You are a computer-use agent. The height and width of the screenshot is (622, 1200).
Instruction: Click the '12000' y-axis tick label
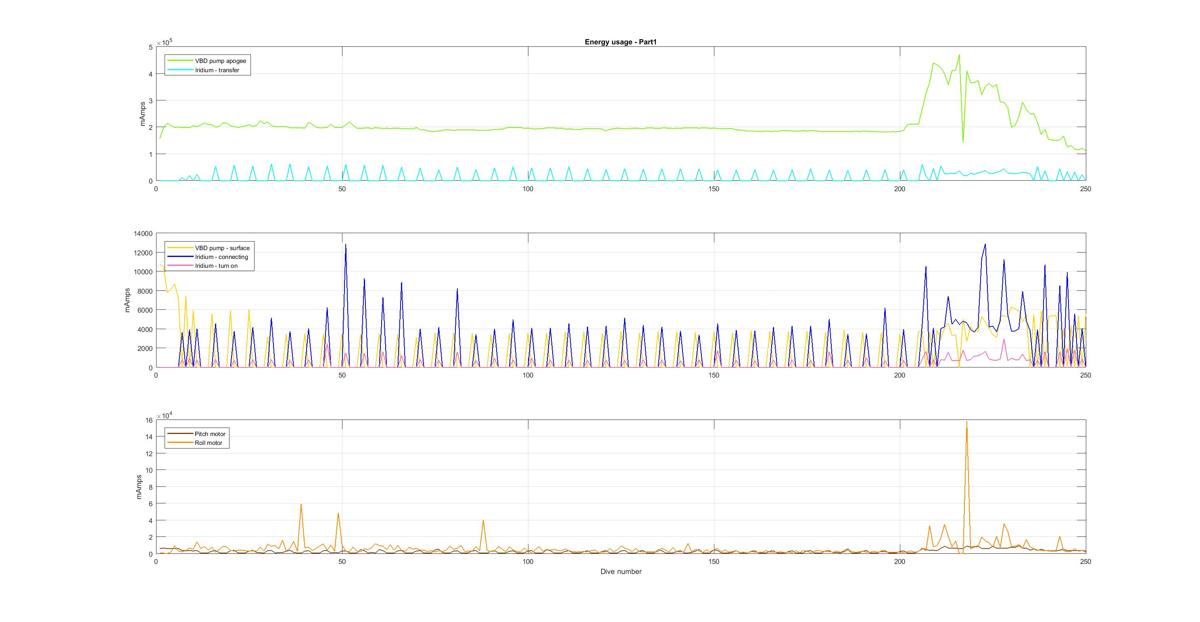(142, 252)
